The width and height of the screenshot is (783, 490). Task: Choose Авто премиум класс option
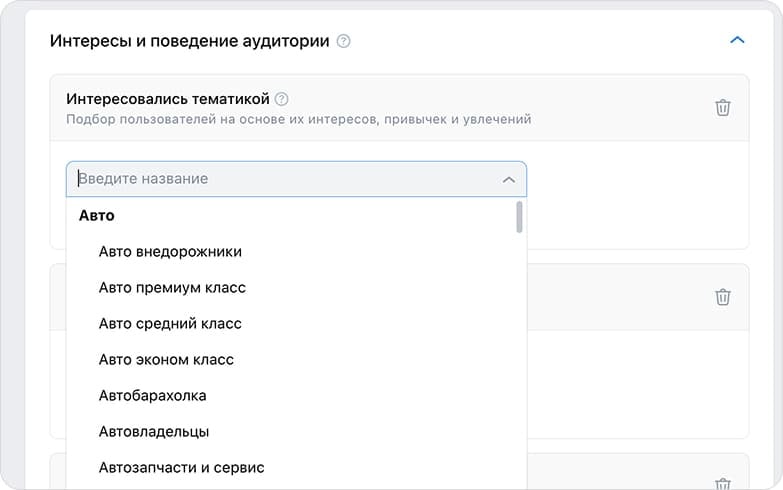(x=172, y=288)
